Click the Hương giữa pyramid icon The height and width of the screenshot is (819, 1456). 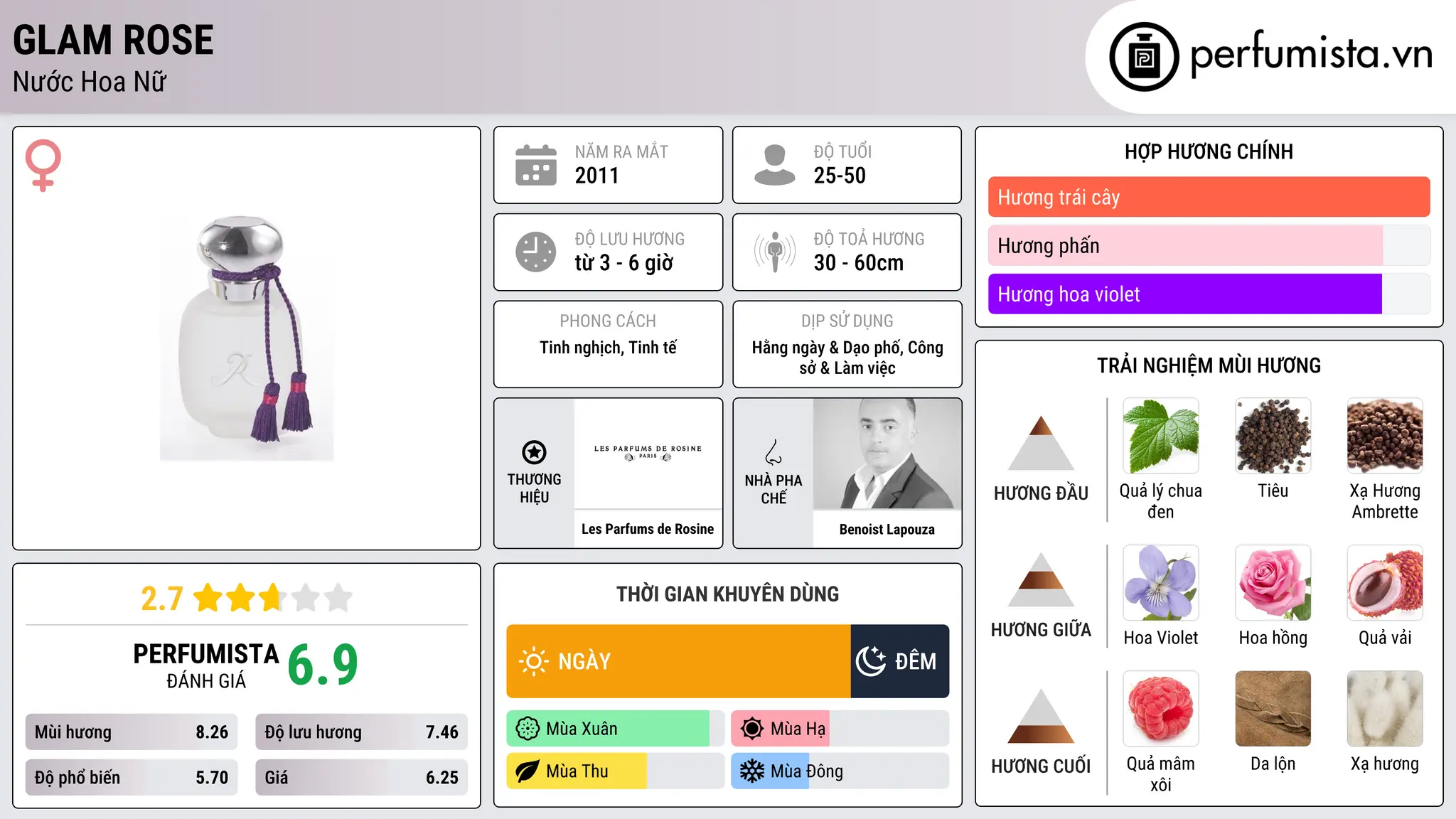1041,579
